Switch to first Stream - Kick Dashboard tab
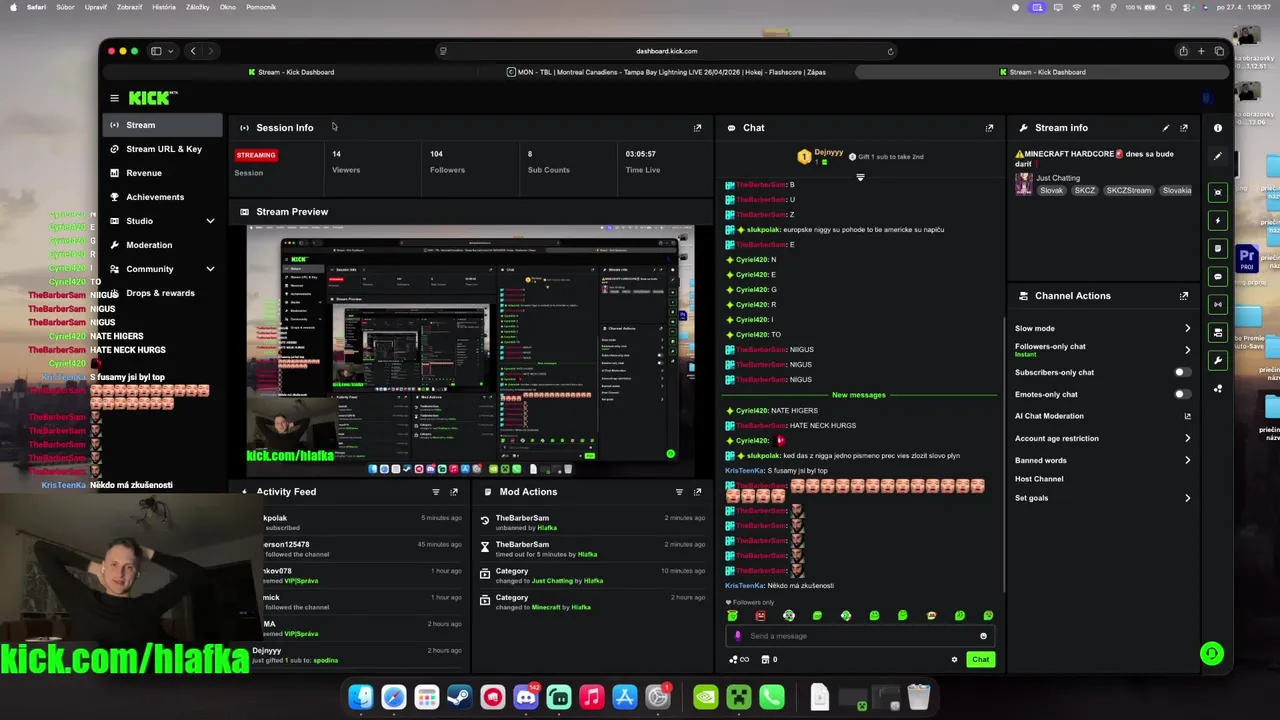This screenshot has height=720, width=1280. click(x=291, y=72)
